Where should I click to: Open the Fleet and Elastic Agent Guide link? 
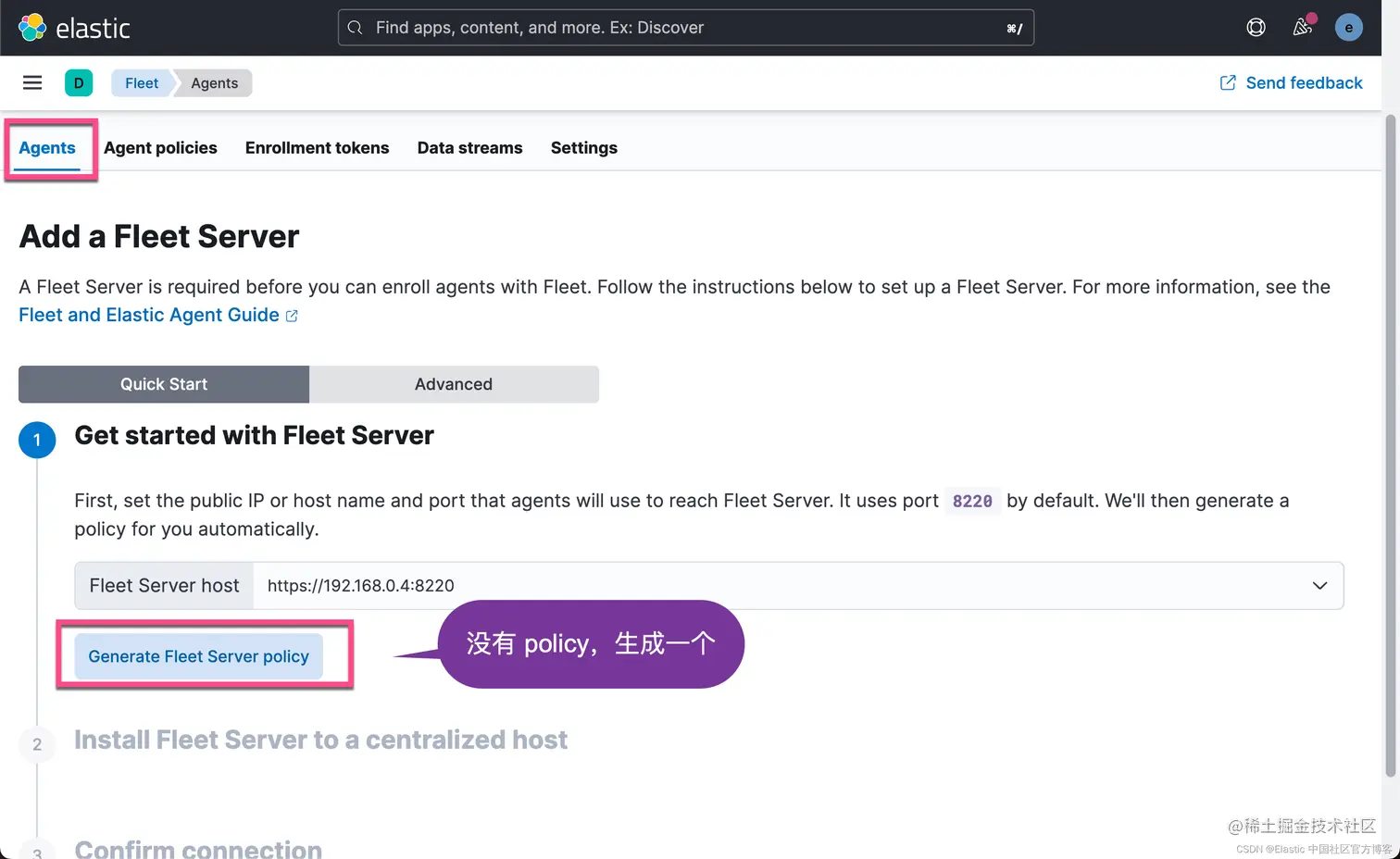149,316
